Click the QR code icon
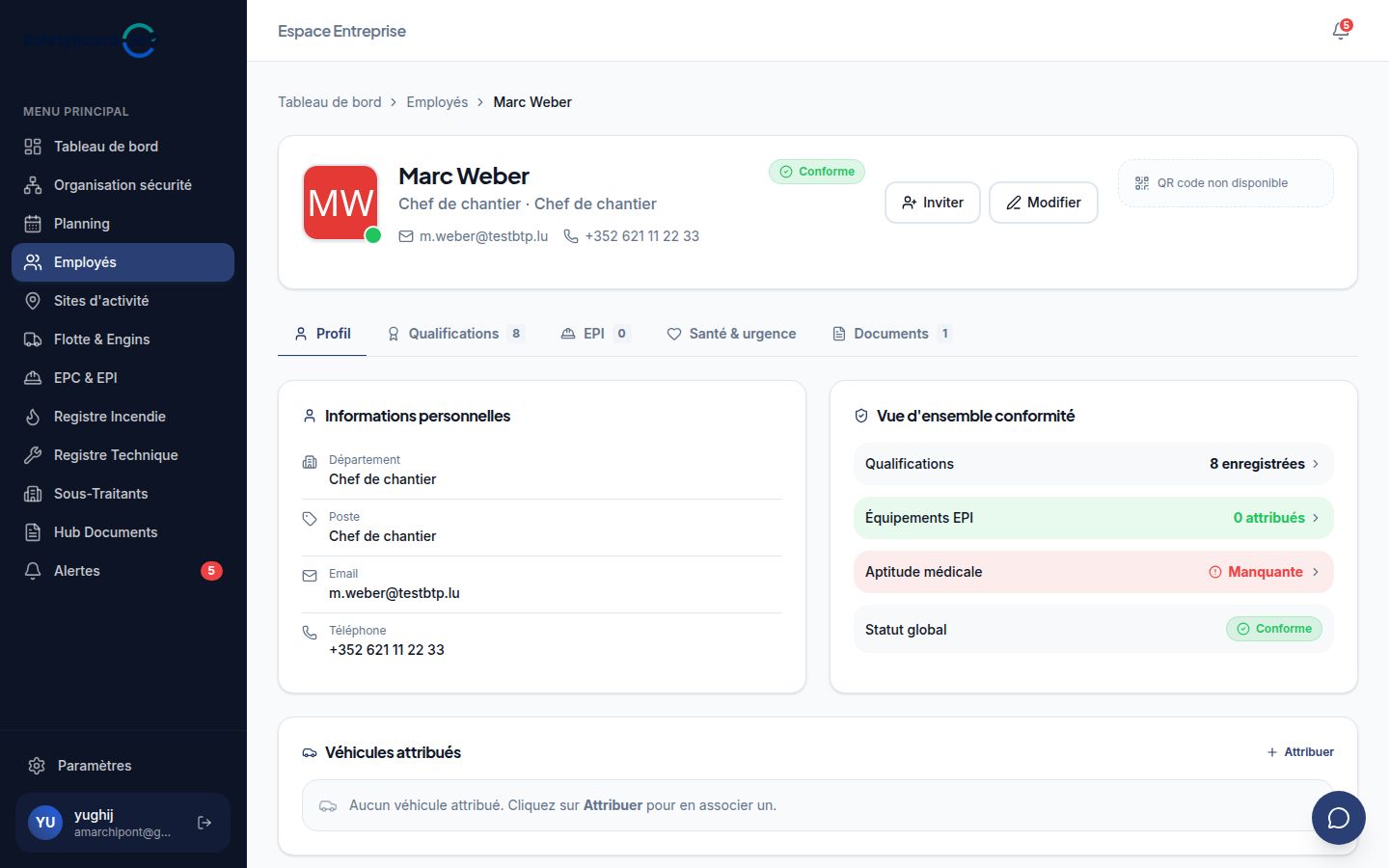1389x868 pixels. tap(1142, 183)
